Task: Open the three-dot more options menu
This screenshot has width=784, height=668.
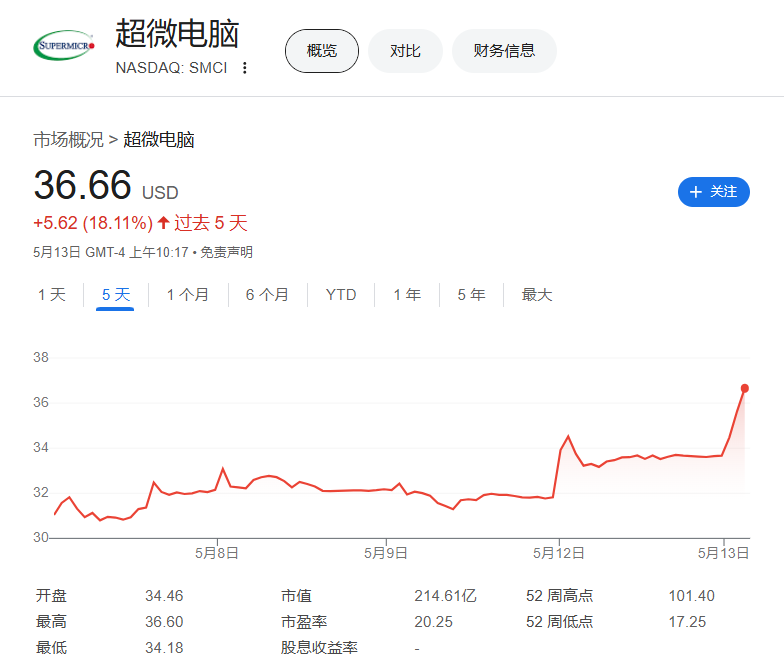Action: click(244, 68)
